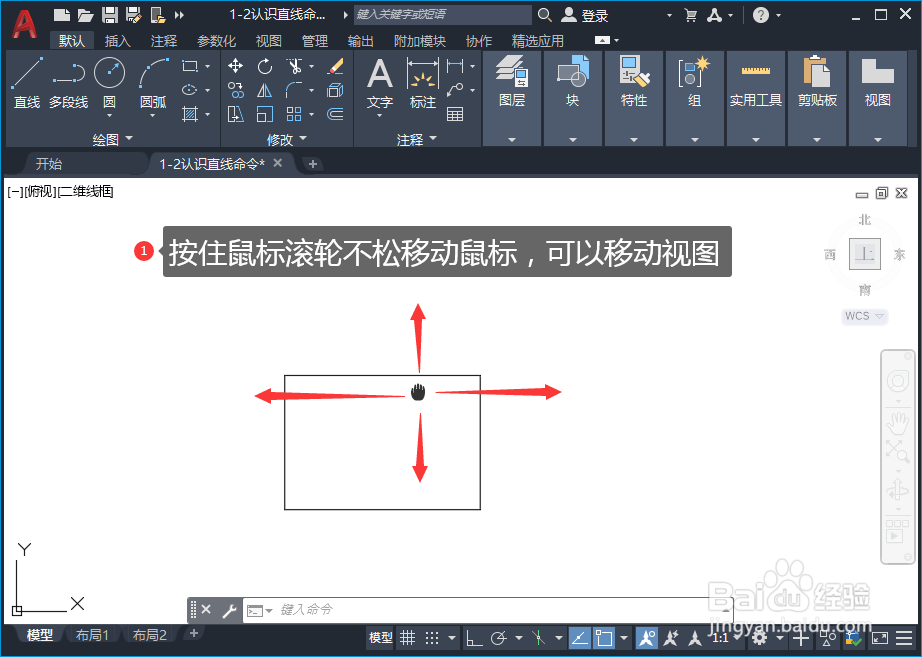Click the 登录 (Sign in) button
Viewport: 922px width, 657px height.
tap(584, 15)
